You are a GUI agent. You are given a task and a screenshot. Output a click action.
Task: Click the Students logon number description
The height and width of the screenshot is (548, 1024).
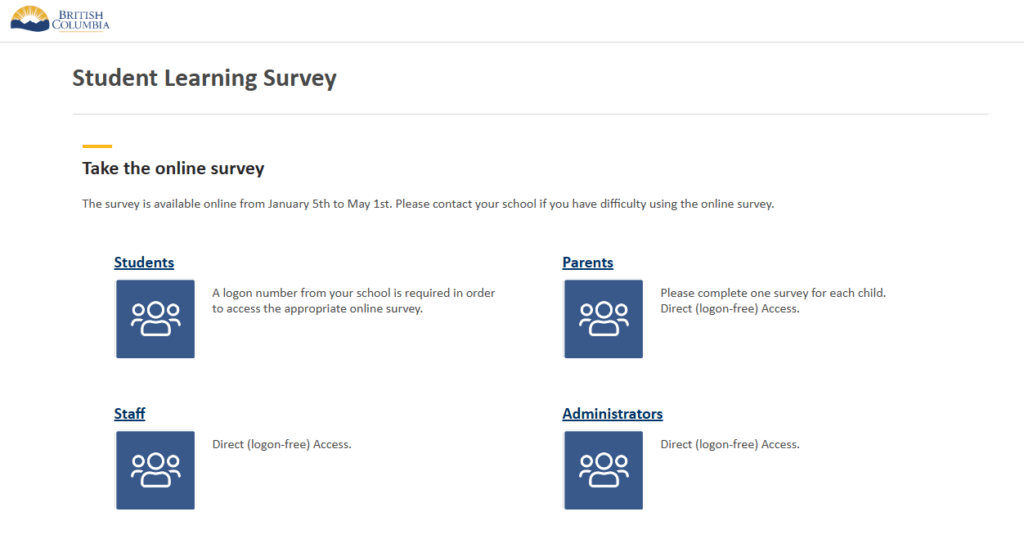coord(353,301)
